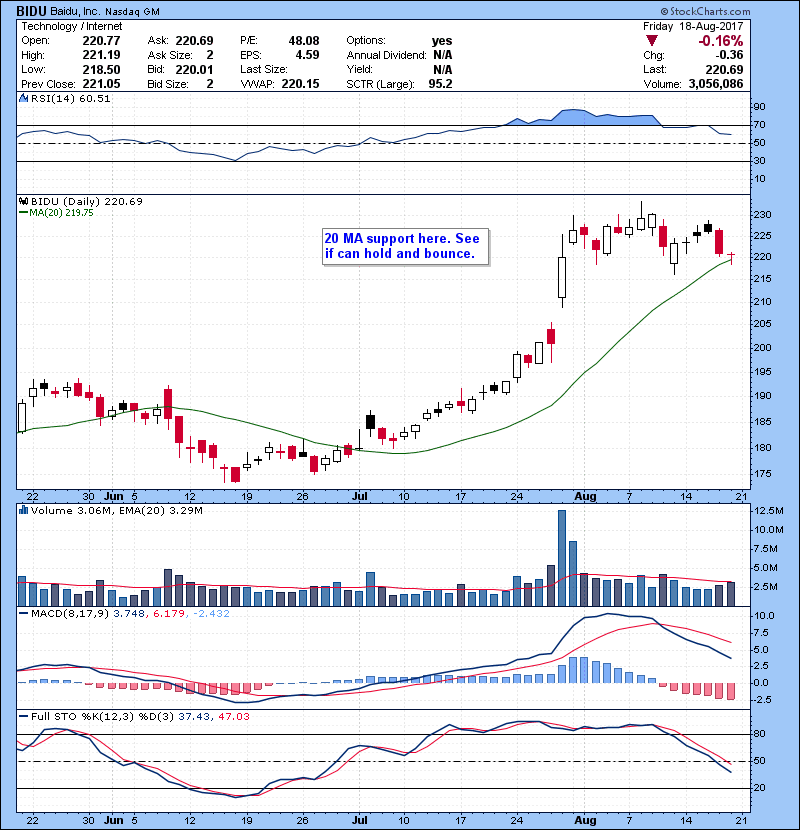Click the 10.0 level on MACD axis

point(764,616)
